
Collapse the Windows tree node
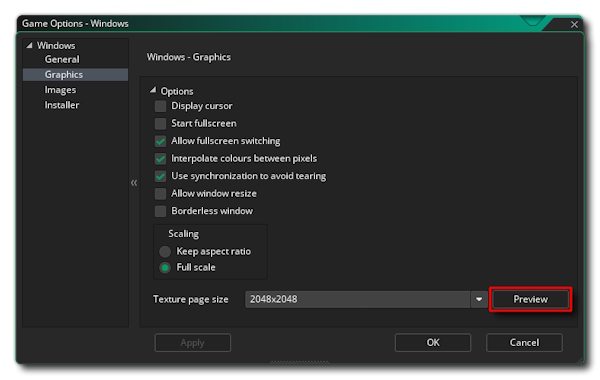(x=29, y=45)
